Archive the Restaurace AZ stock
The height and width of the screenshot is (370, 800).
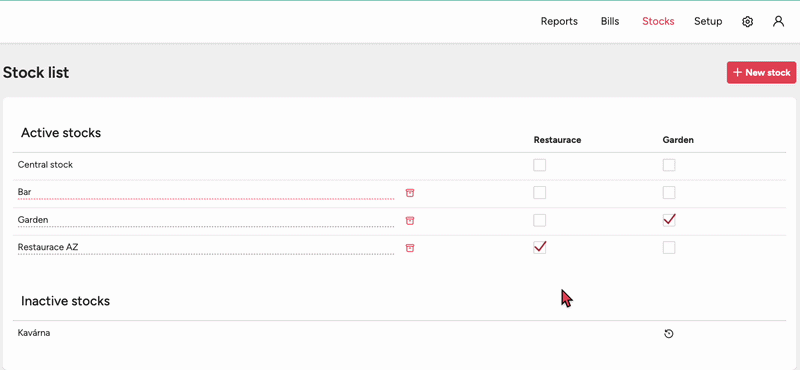[410, 248]
